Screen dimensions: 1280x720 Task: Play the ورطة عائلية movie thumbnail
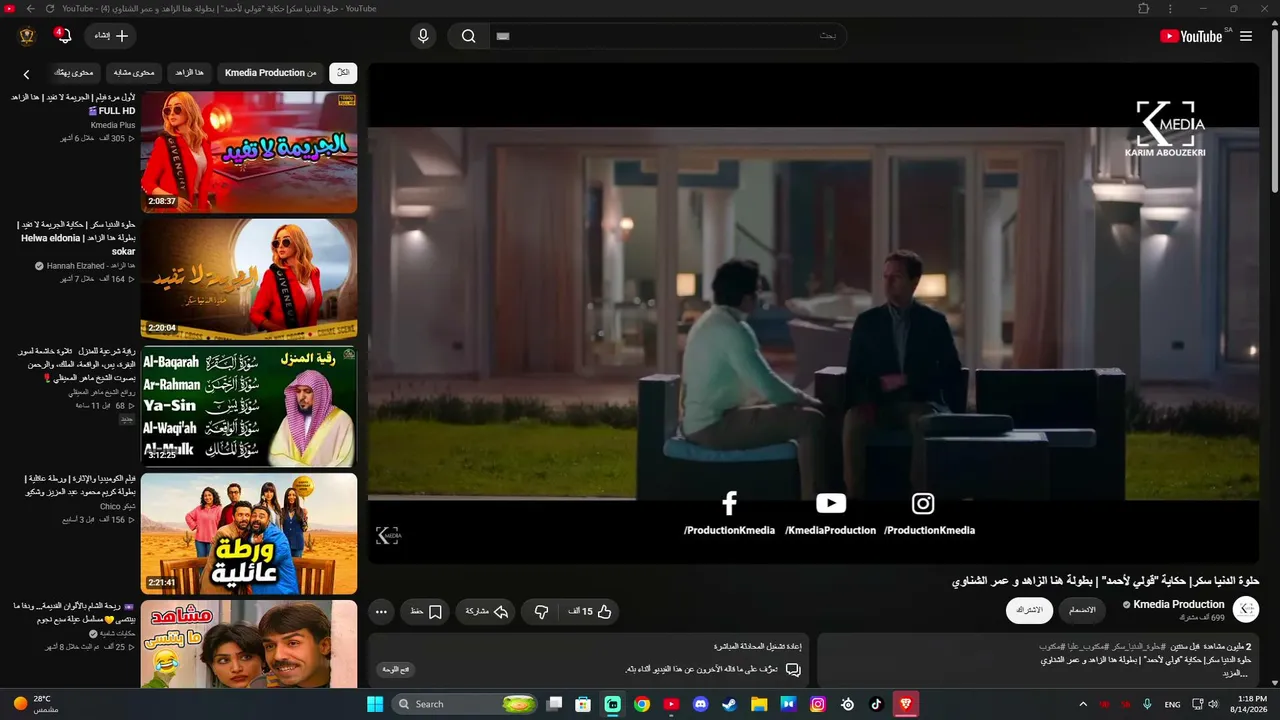coord(249,533)
